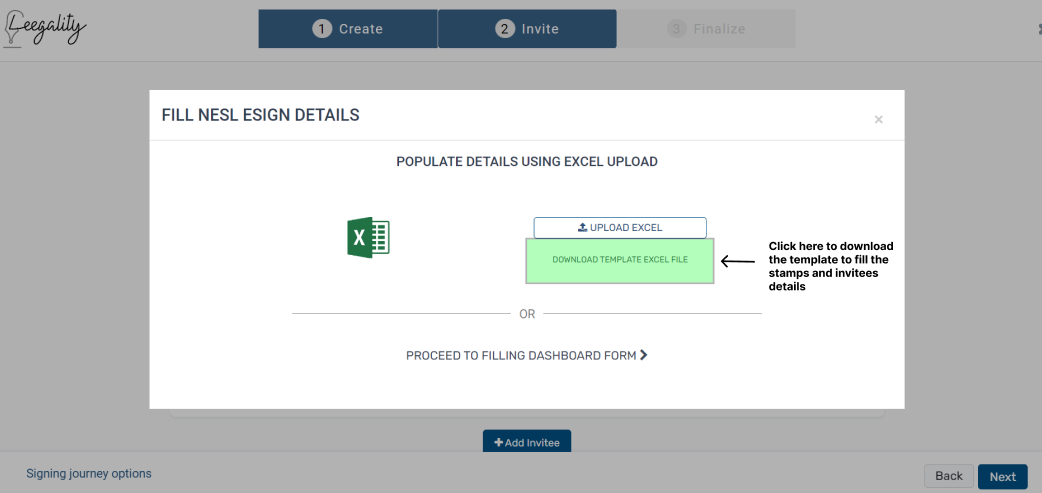The image size is (1042, 493).
Task: Click the upload arrow icon in Upload Excel
Action: pos(582,227)
